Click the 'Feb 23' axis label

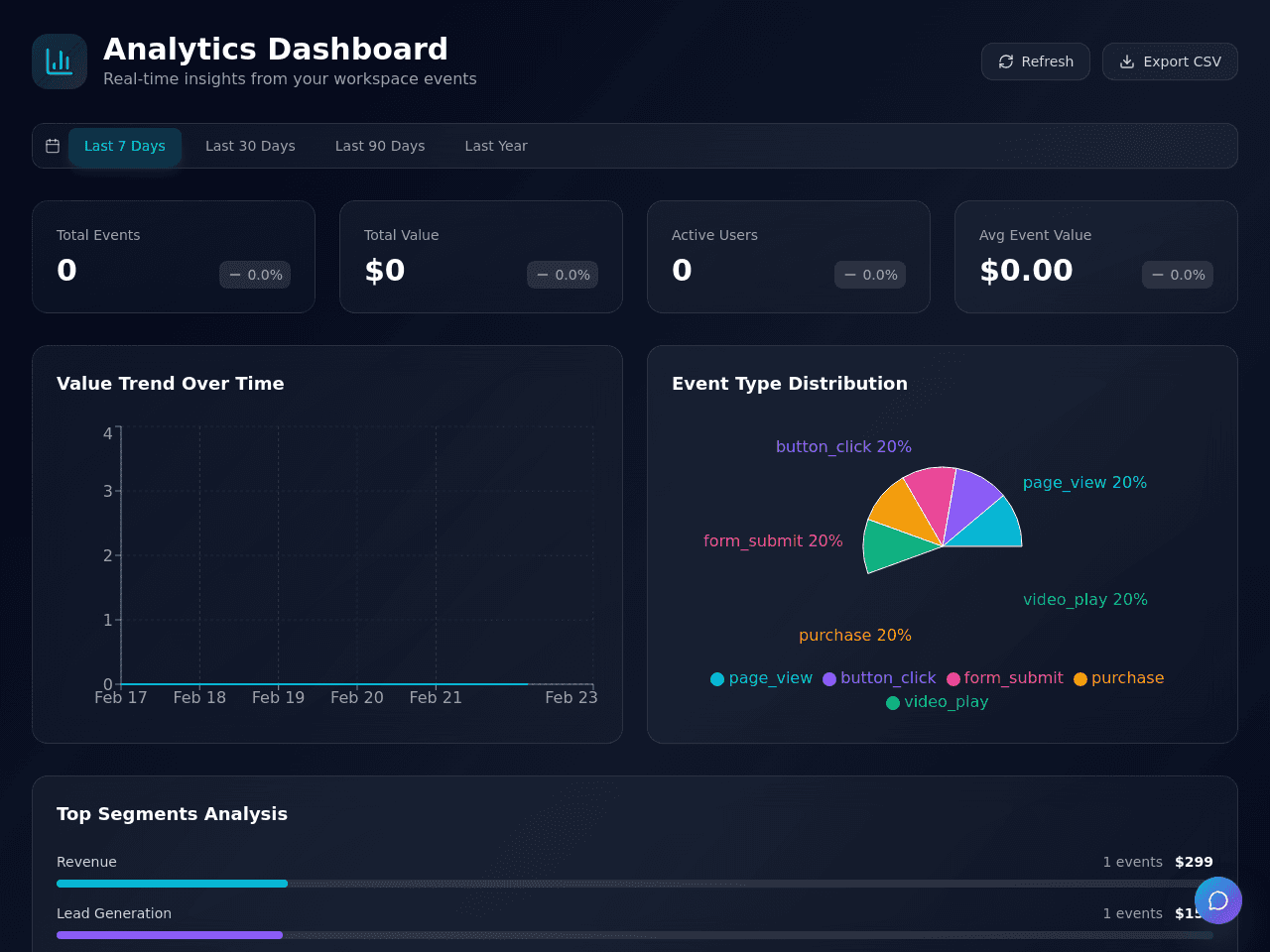[571, 698]
